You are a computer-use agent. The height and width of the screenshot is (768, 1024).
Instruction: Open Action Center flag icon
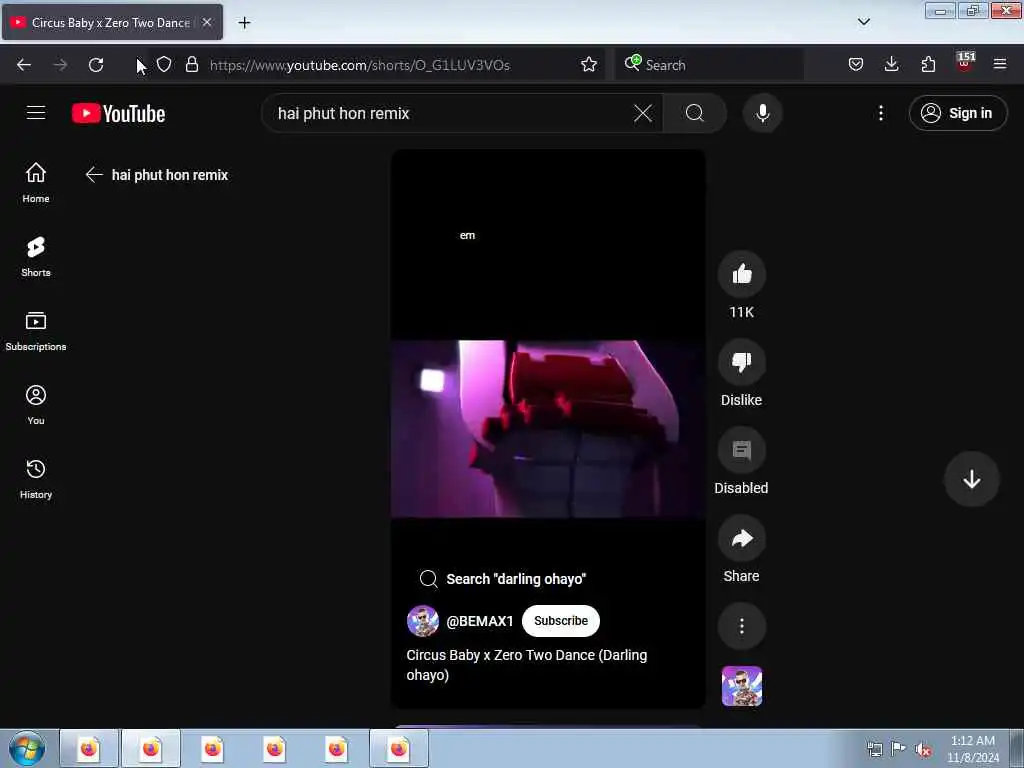pyautogui.click(x=899, y=750)
